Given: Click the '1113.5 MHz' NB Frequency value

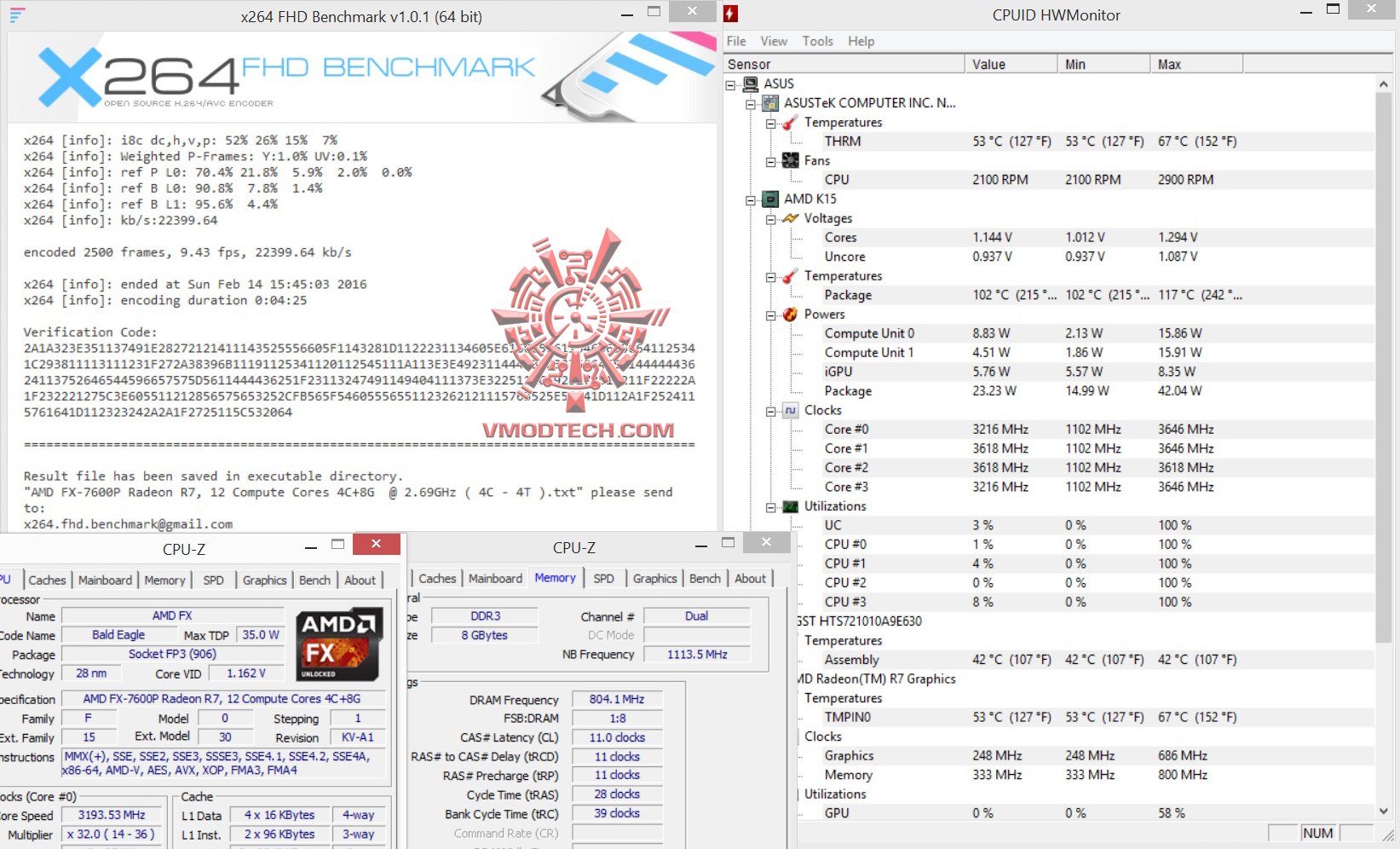Looking at the screenshot, I should click(x=697, y=654).
